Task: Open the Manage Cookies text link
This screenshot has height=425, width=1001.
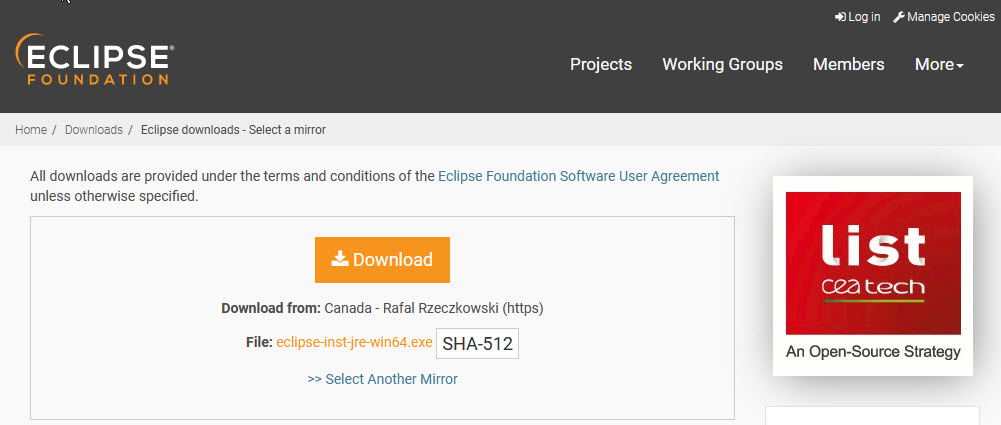Action: [x=950, y=17]
